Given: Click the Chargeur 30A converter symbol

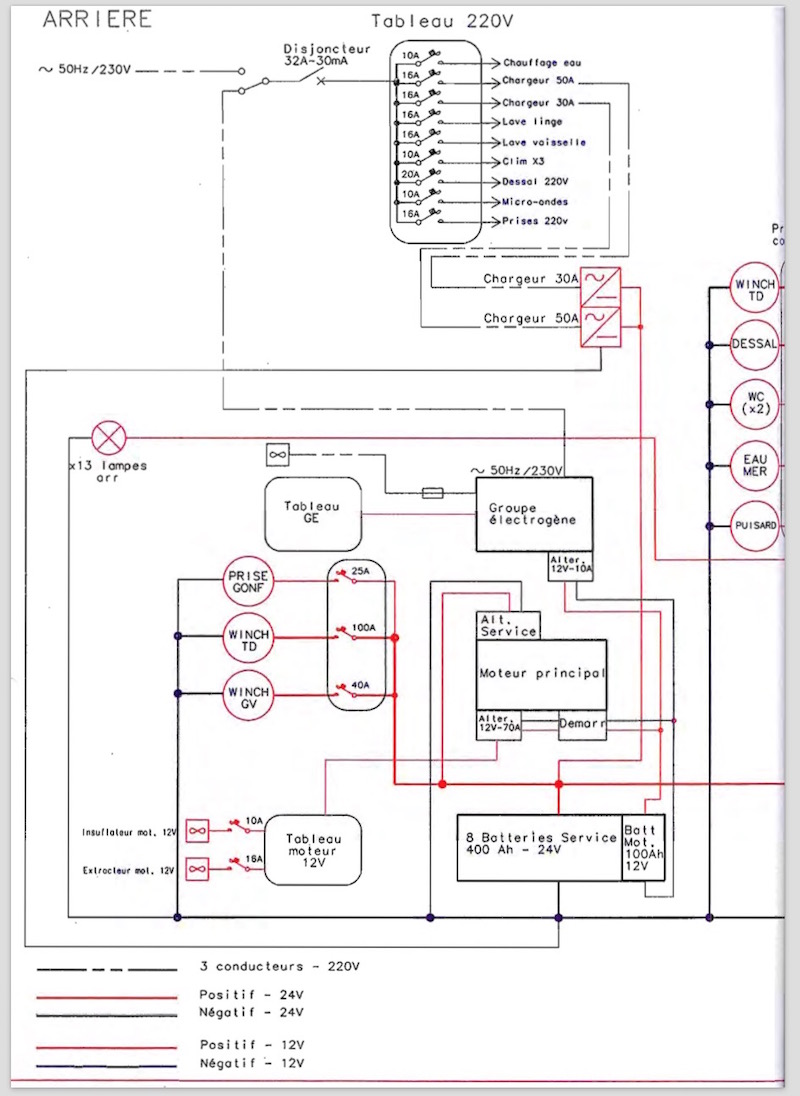Looking at the screenshot, I should click(x=602, y=284).
